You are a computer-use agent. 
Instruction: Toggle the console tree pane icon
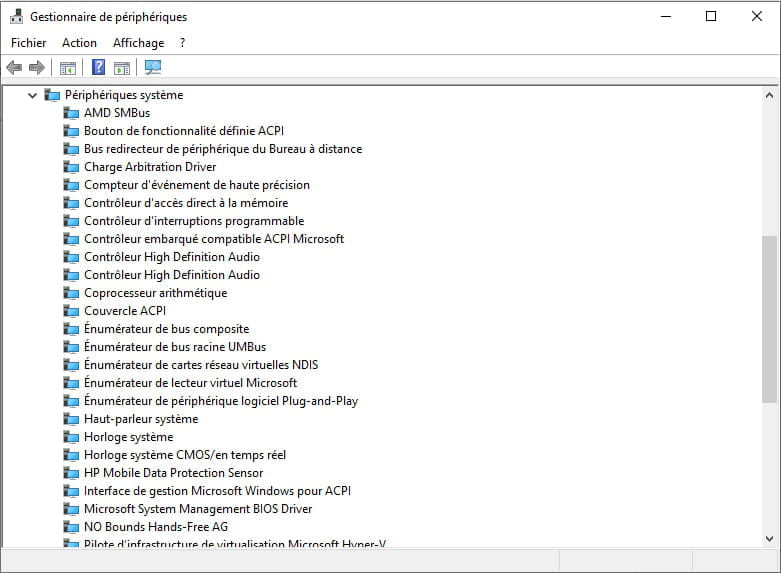pyautogui.click(x=68, y=68)
